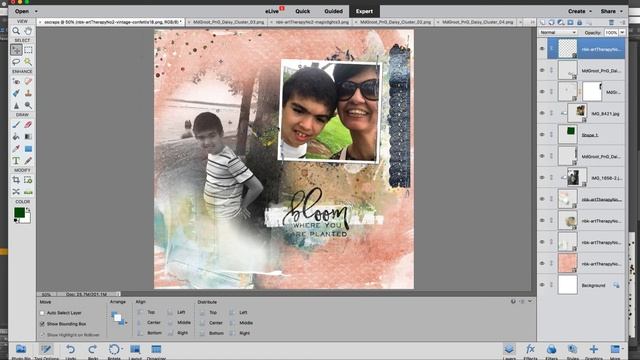Select the Red Eye Removal tool
Image resolution: width=640 pixels, height=360 pixels.
pos(16,82)
